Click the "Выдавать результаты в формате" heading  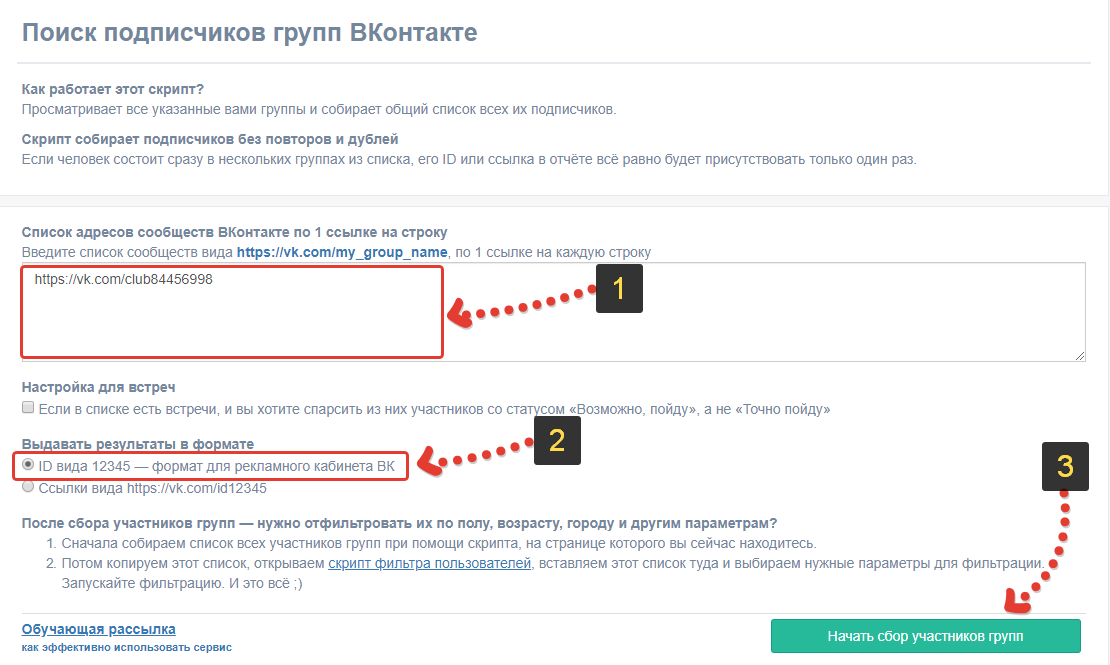(138, 444)
